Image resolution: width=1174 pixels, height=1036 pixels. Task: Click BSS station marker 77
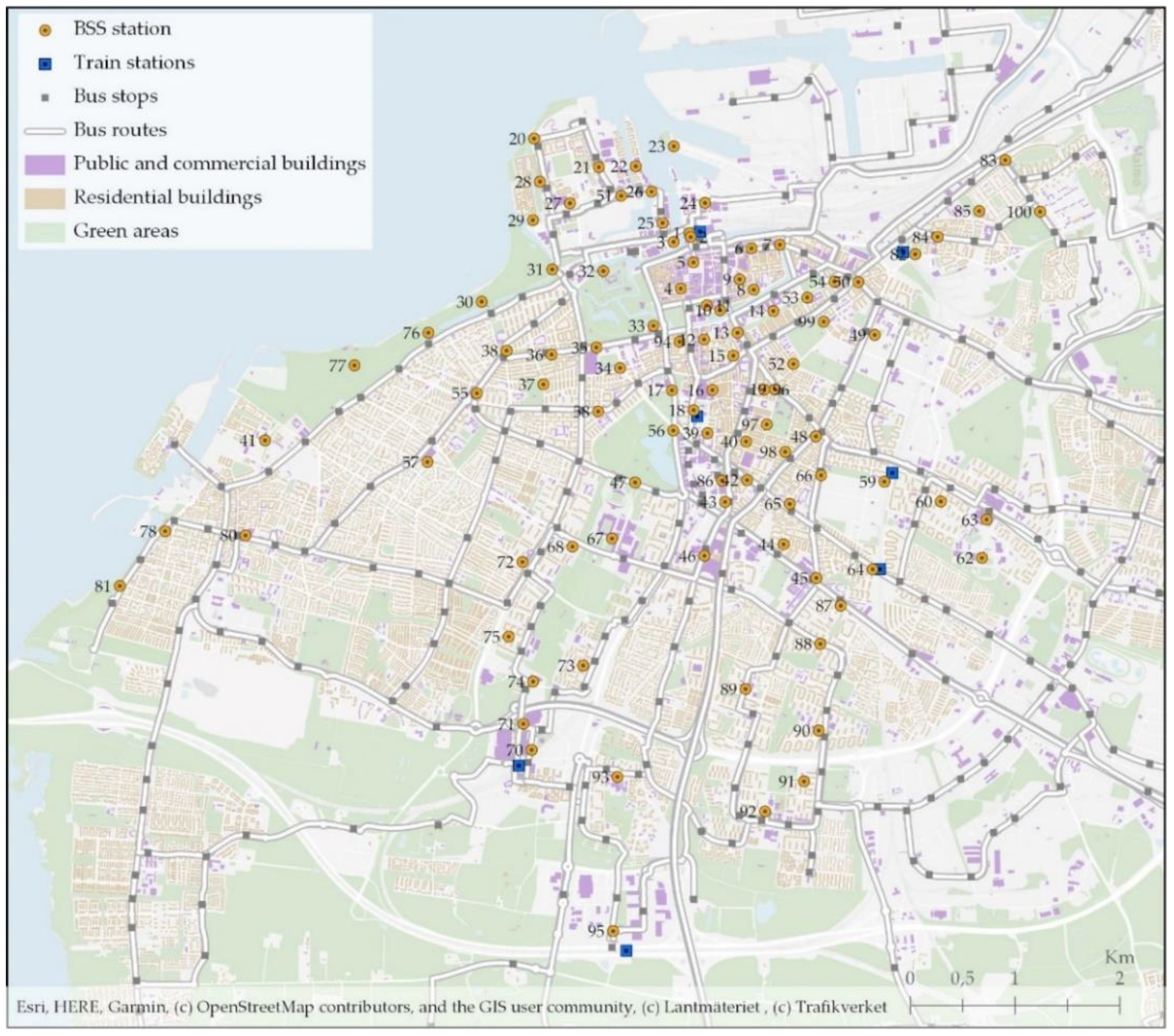(x=354, y=365)
